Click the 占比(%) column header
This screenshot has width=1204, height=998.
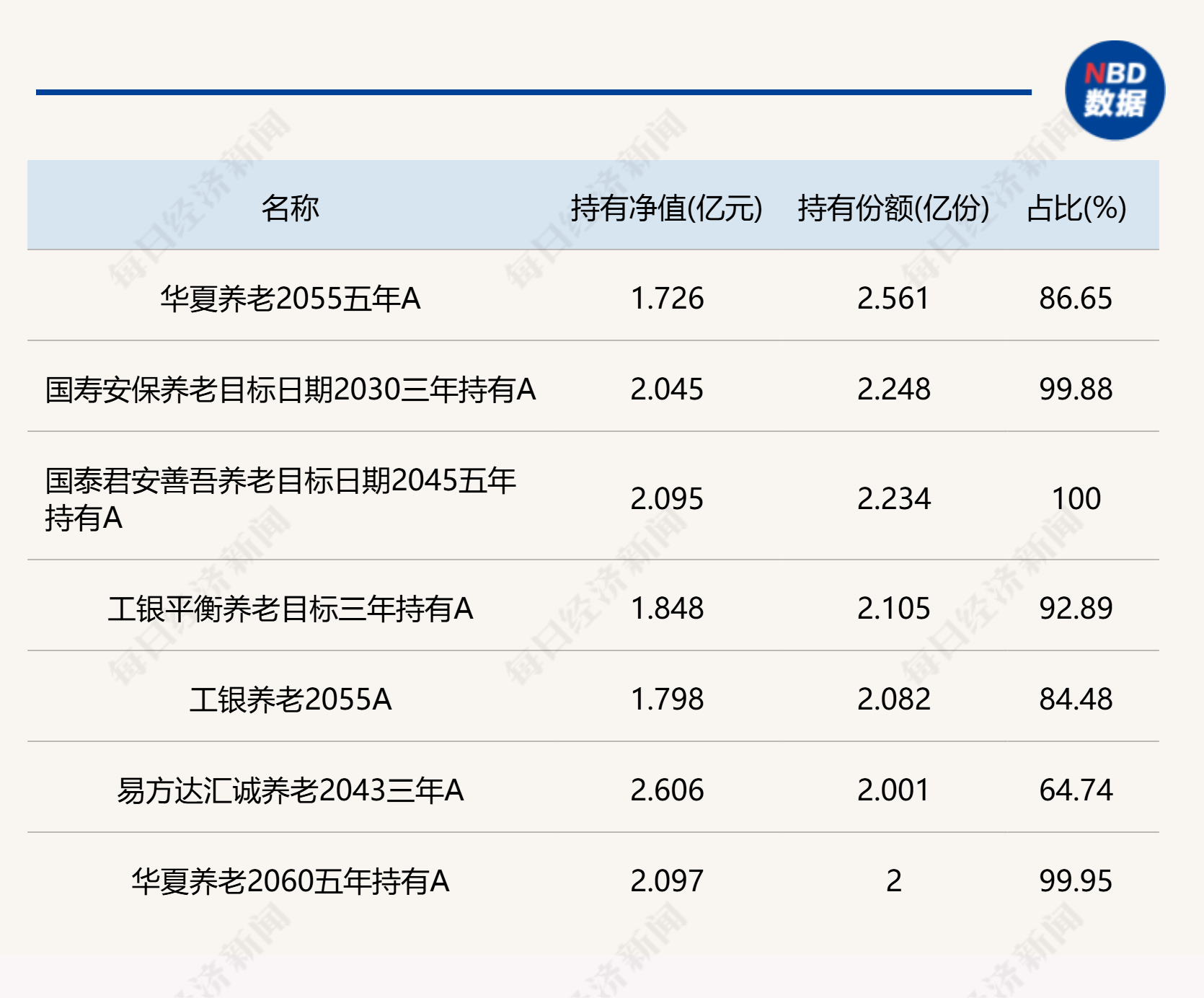(x=1076, y=208)
